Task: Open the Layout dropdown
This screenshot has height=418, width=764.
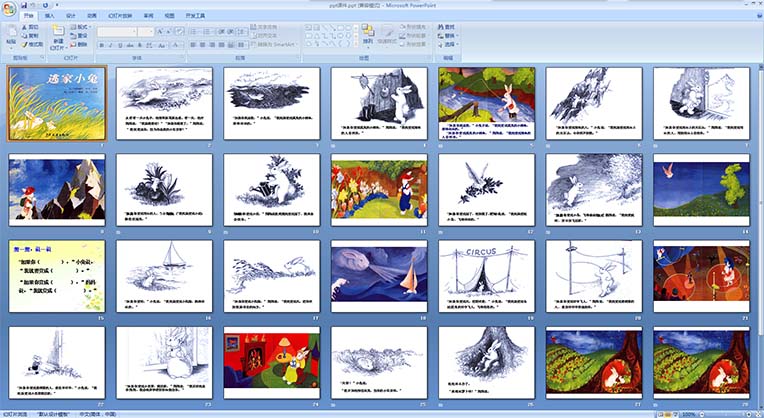Action: tap(79, 27)
